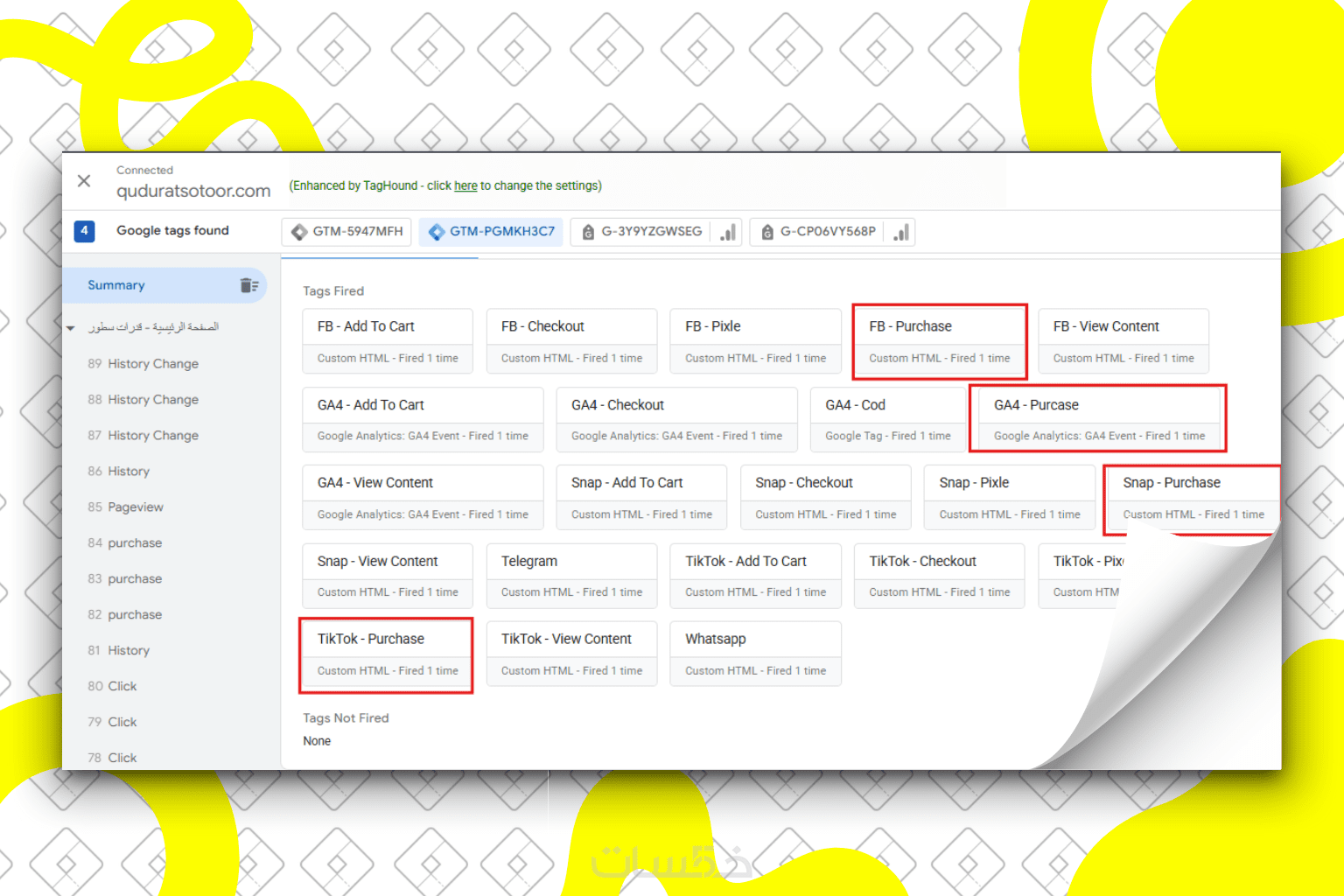The width and height of the screenshot is (1344, 896).
Task: Click the G-CP06VY568P tag icon
Action: pos(767,232)
